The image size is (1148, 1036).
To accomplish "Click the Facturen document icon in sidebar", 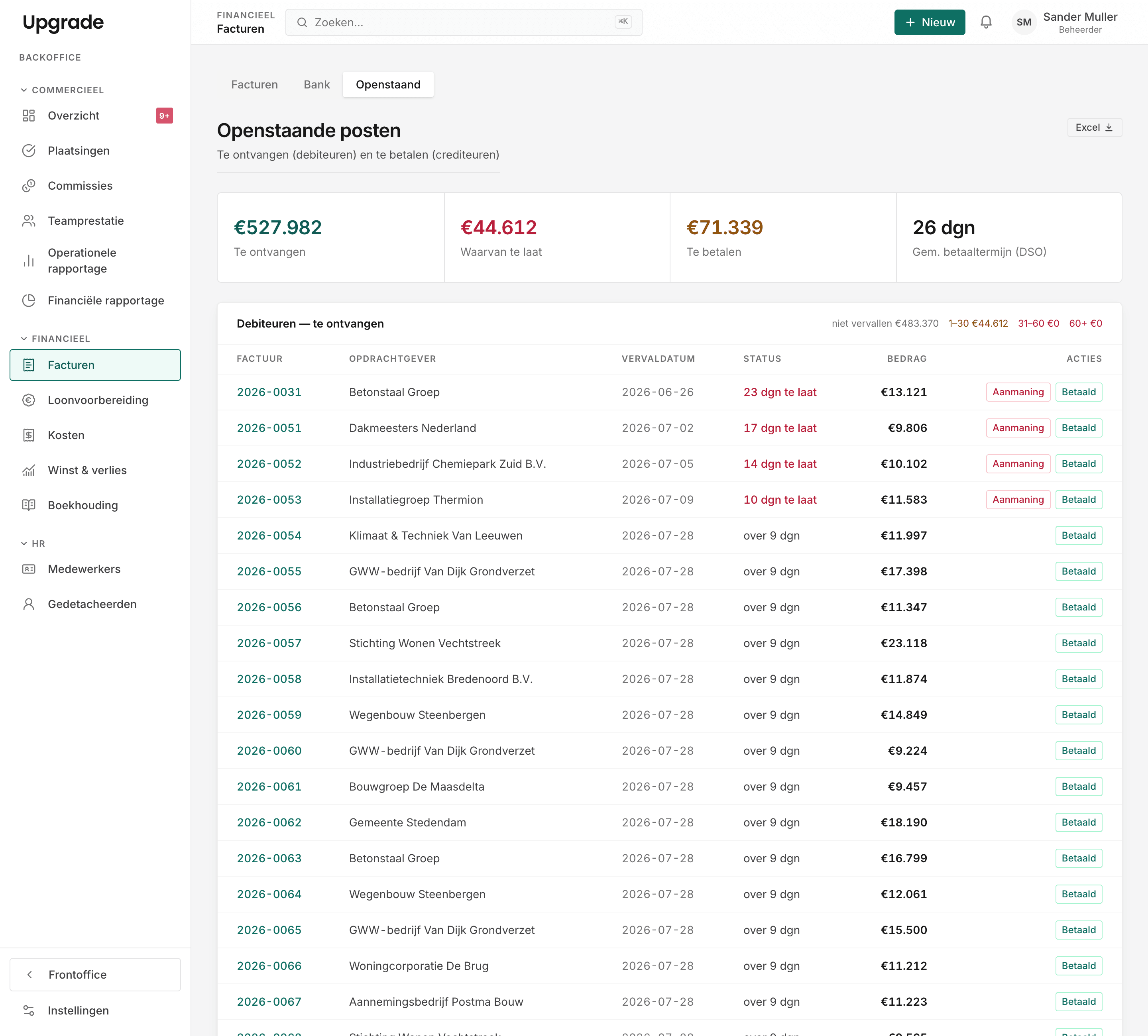I will point(28,365).
